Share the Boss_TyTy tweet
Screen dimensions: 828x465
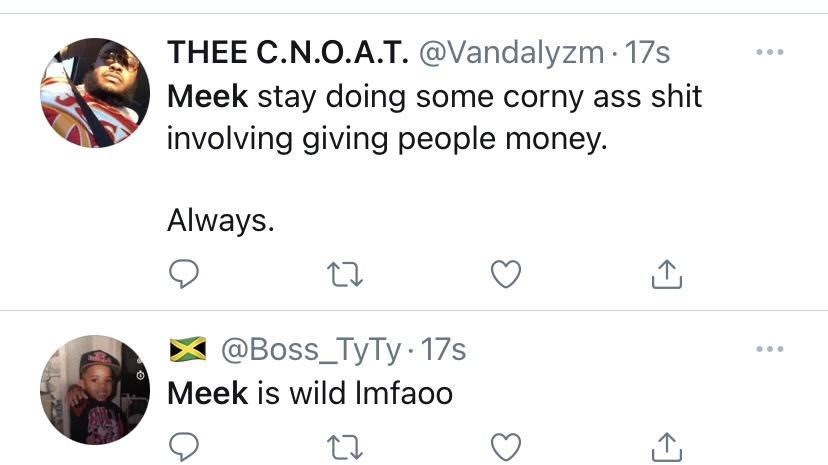[x=666, y=448]
